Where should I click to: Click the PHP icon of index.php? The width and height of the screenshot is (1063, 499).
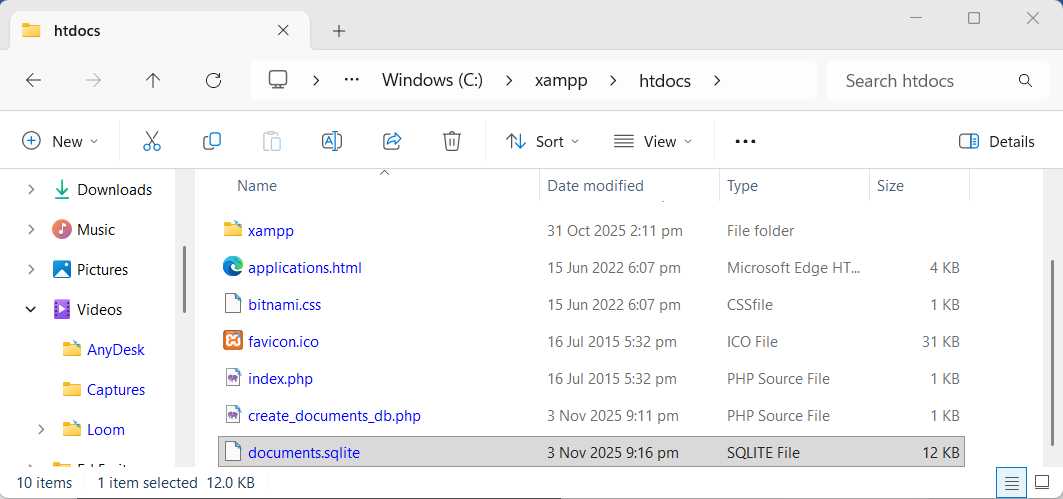tap(233, 378)
